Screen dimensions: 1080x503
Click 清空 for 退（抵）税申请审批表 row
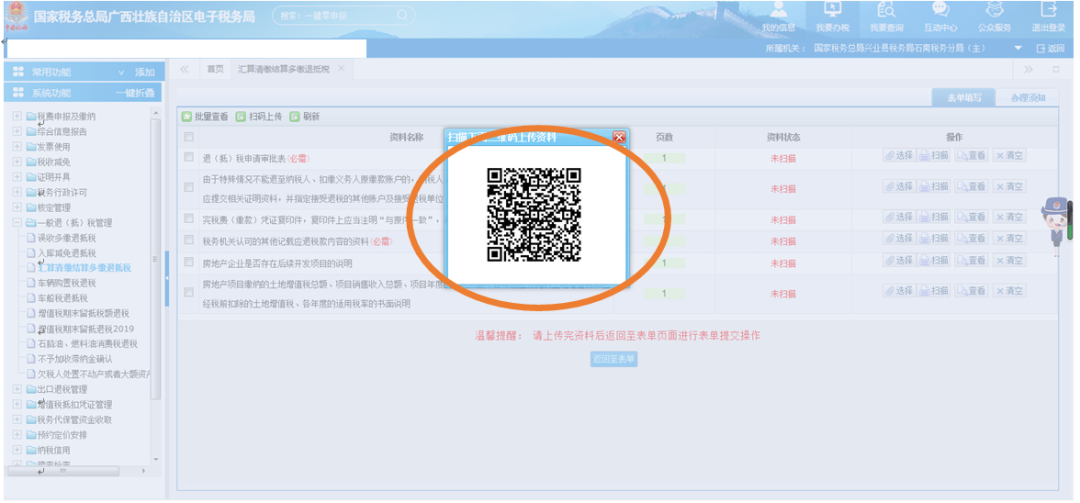(x=1009, y=156)
